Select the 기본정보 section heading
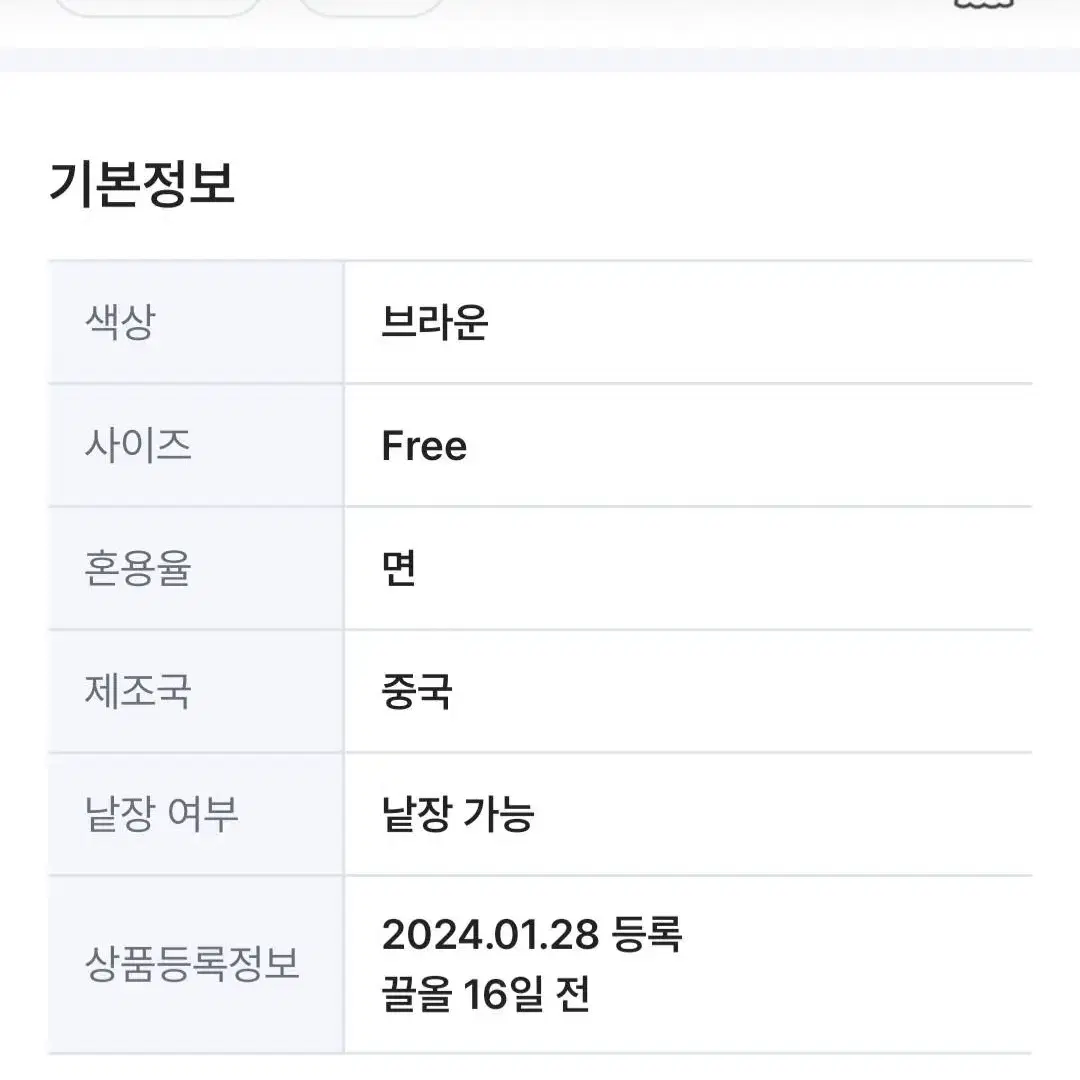Image resolution: width=1080 pixels, height=1080 pixels. 142,184
